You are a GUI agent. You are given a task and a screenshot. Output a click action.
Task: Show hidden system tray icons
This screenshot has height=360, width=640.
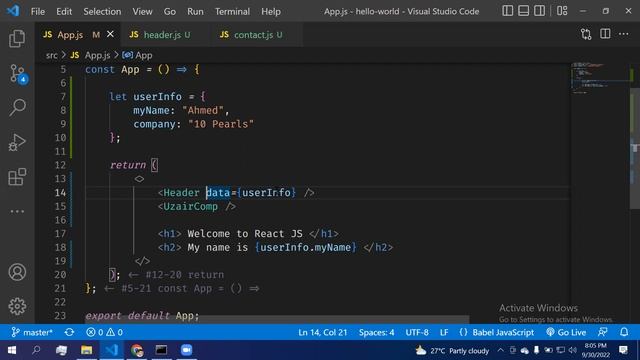click(500, 350)
